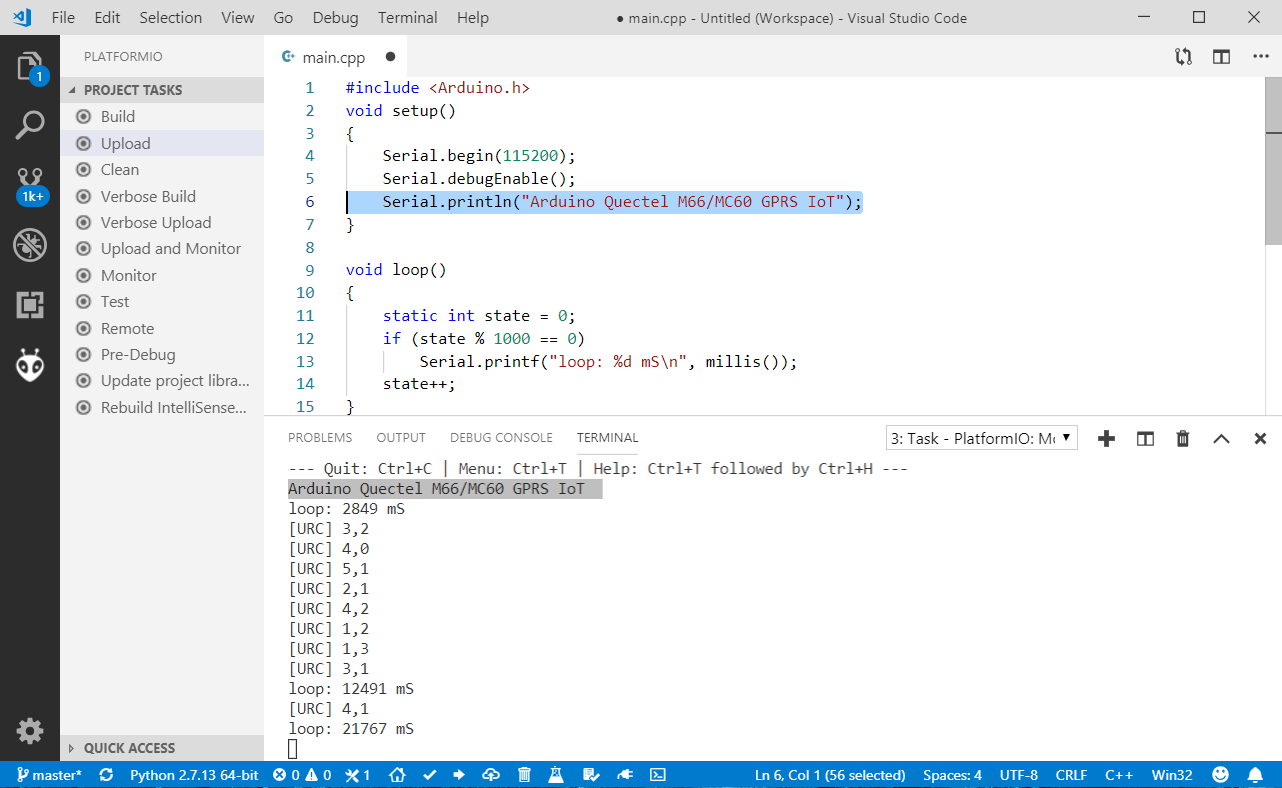The height and width of the screenshot is (788, 1282).
Task: Click PlatformIO Upload arrow in status bar
Action: point(459,775)
